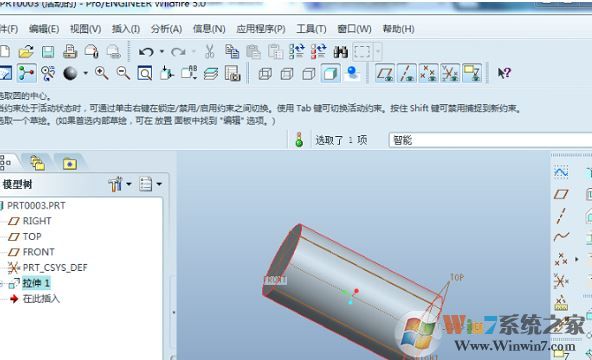
Task: Open the 工具(T) menu
Action: coord(311,29)
